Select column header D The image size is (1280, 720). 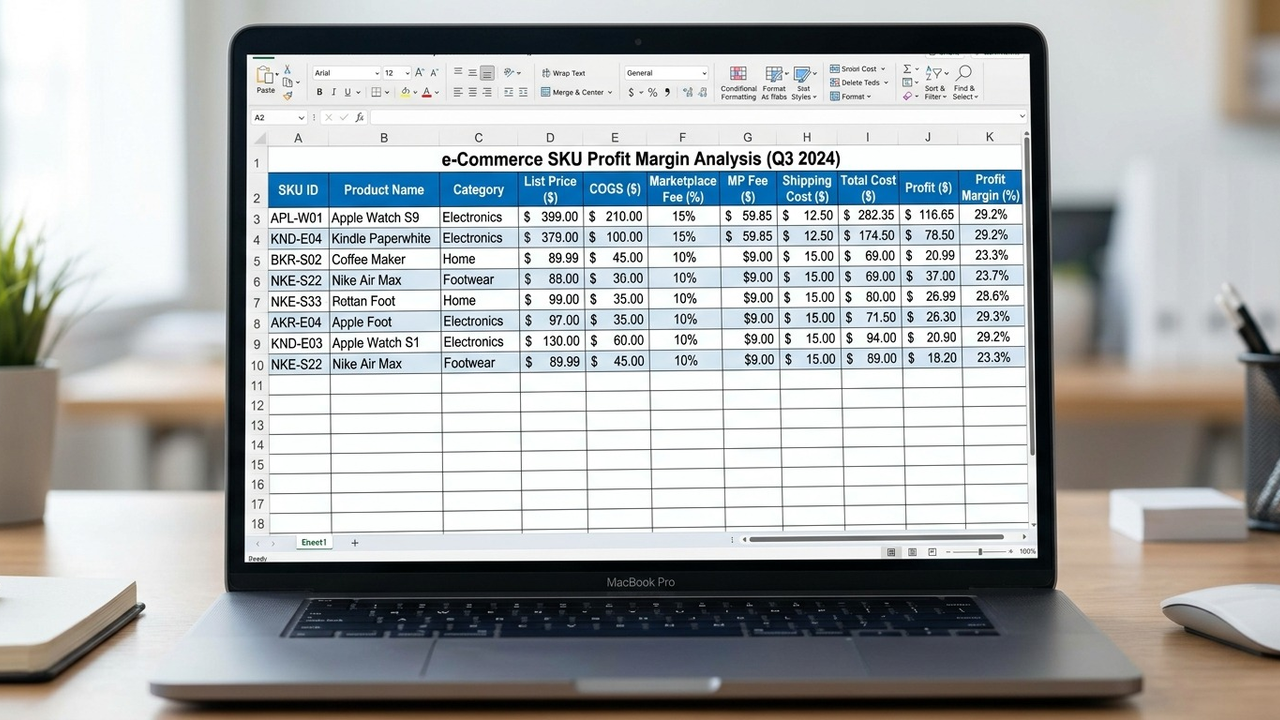pos(550,138)
